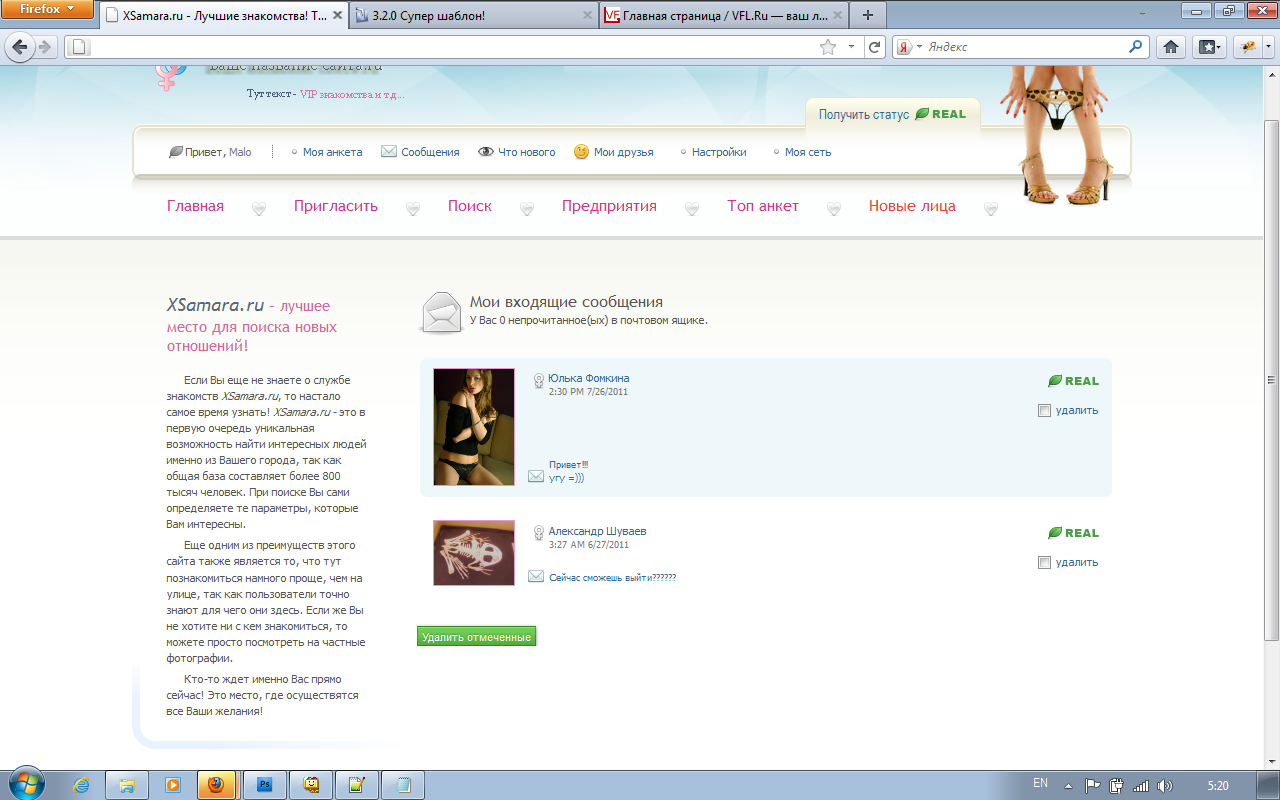Click the search magnifier icon

click(x=1136, y=46)
